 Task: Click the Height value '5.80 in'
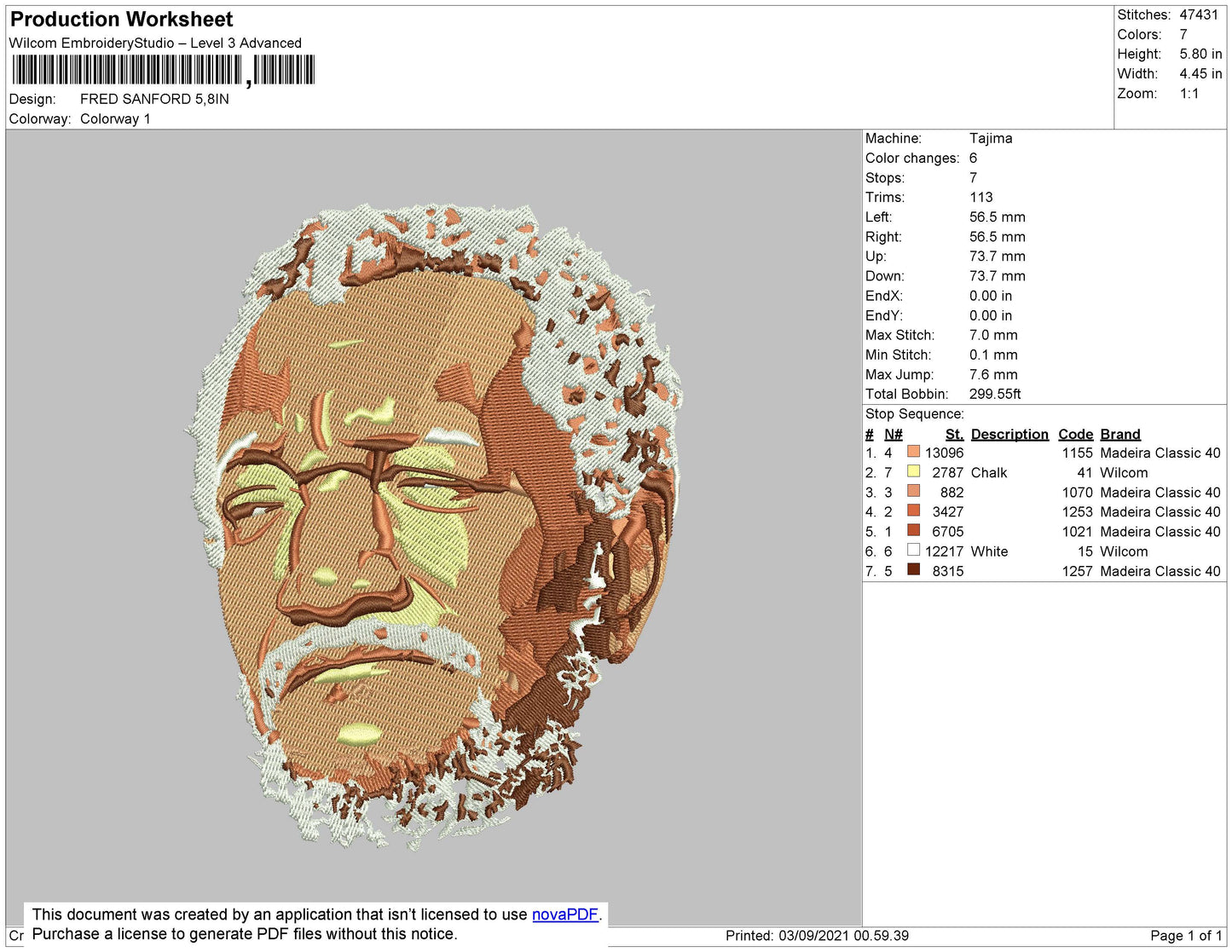click(x=1200, y=54)
